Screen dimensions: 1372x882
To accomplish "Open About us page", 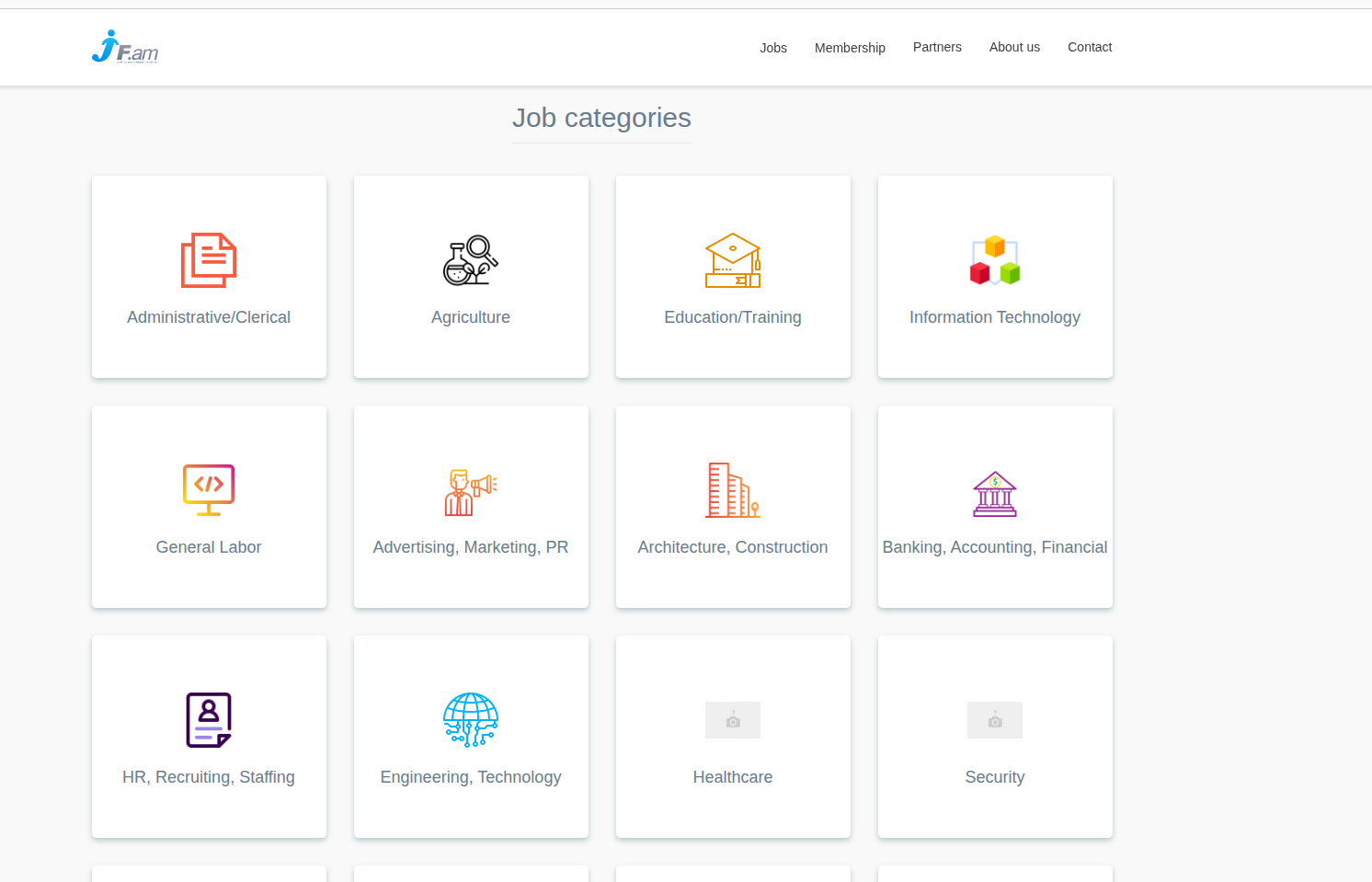I will click(x=1014, y=47).
